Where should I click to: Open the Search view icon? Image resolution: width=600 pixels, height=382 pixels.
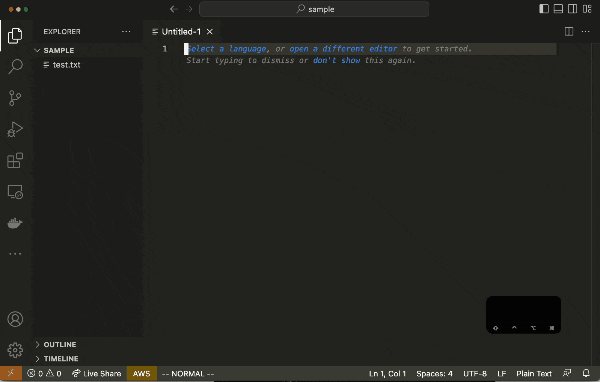(x=15, y=67)
